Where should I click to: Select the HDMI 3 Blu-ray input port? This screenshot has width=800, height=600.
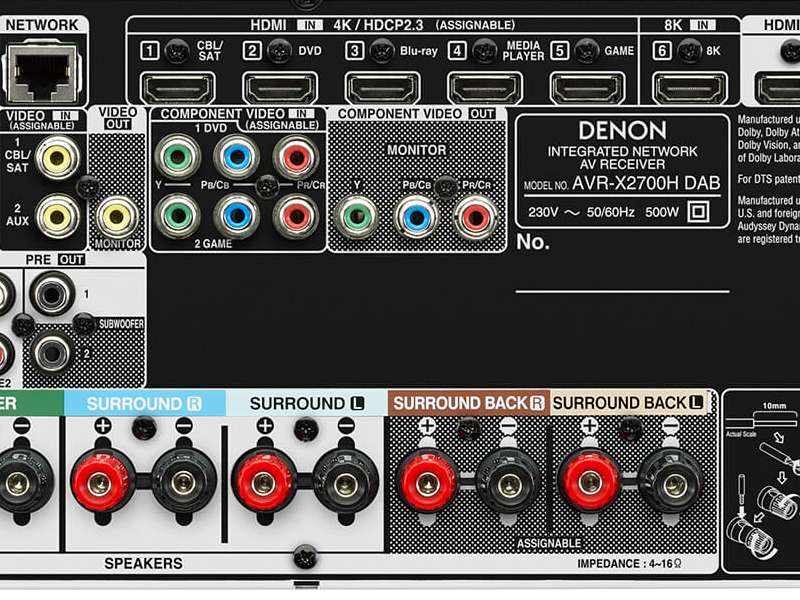pos(383,88)
